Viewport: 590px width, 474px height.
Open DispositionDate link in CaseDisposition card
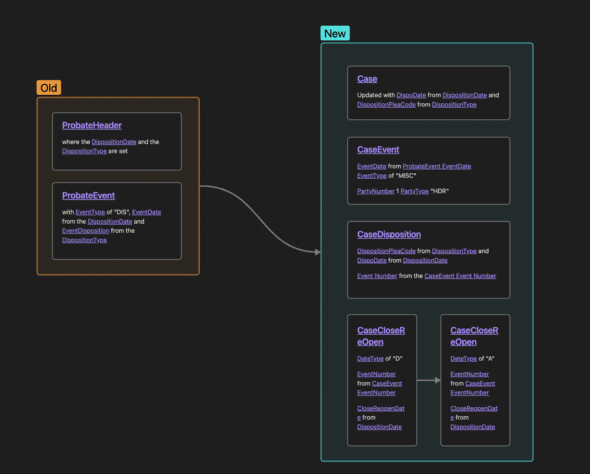425,260
